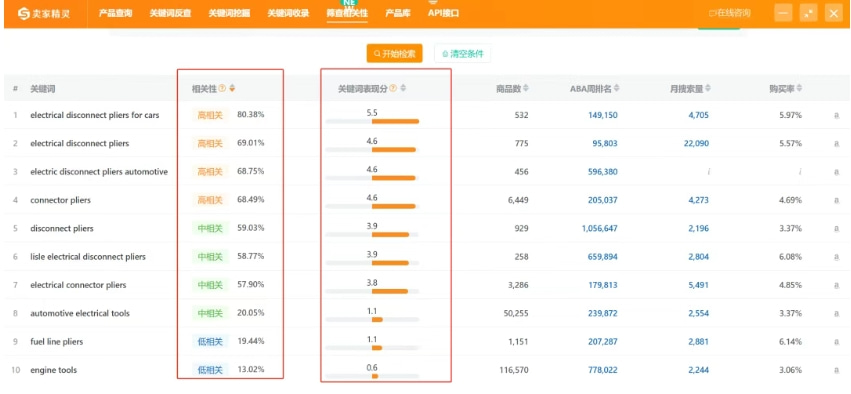Open the 产品库 tab
Image resolution: width=851 pixels, height=394 pixels.
(398, 13)
